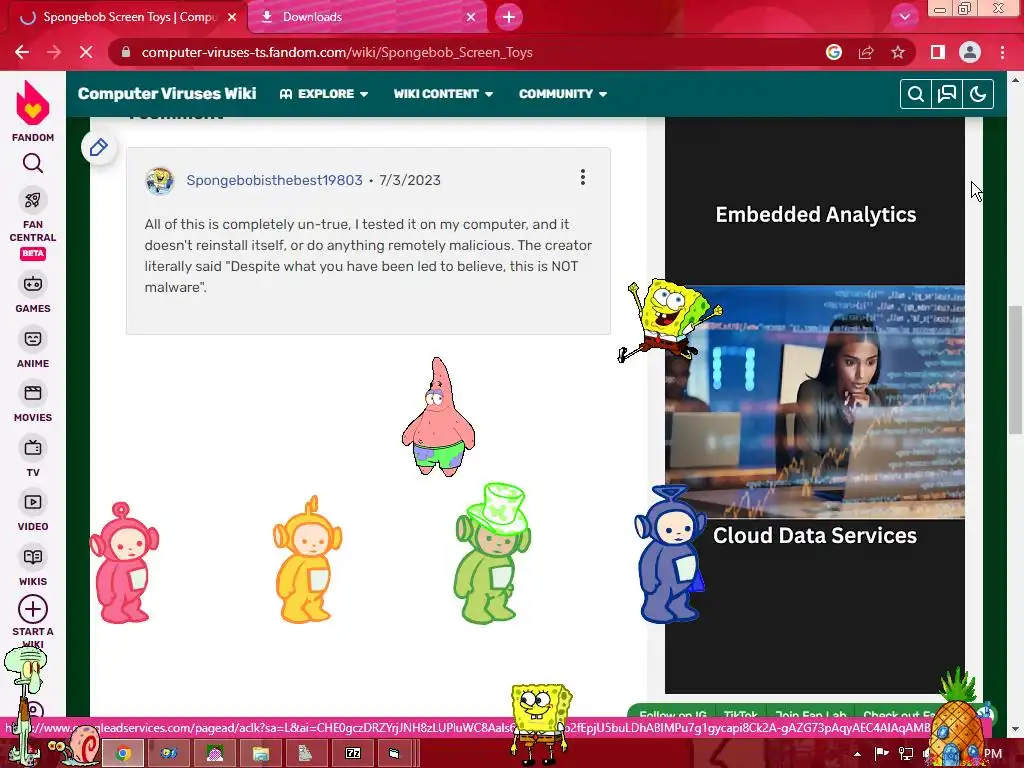Open the Wikis book icon

[x=33, y=557]
